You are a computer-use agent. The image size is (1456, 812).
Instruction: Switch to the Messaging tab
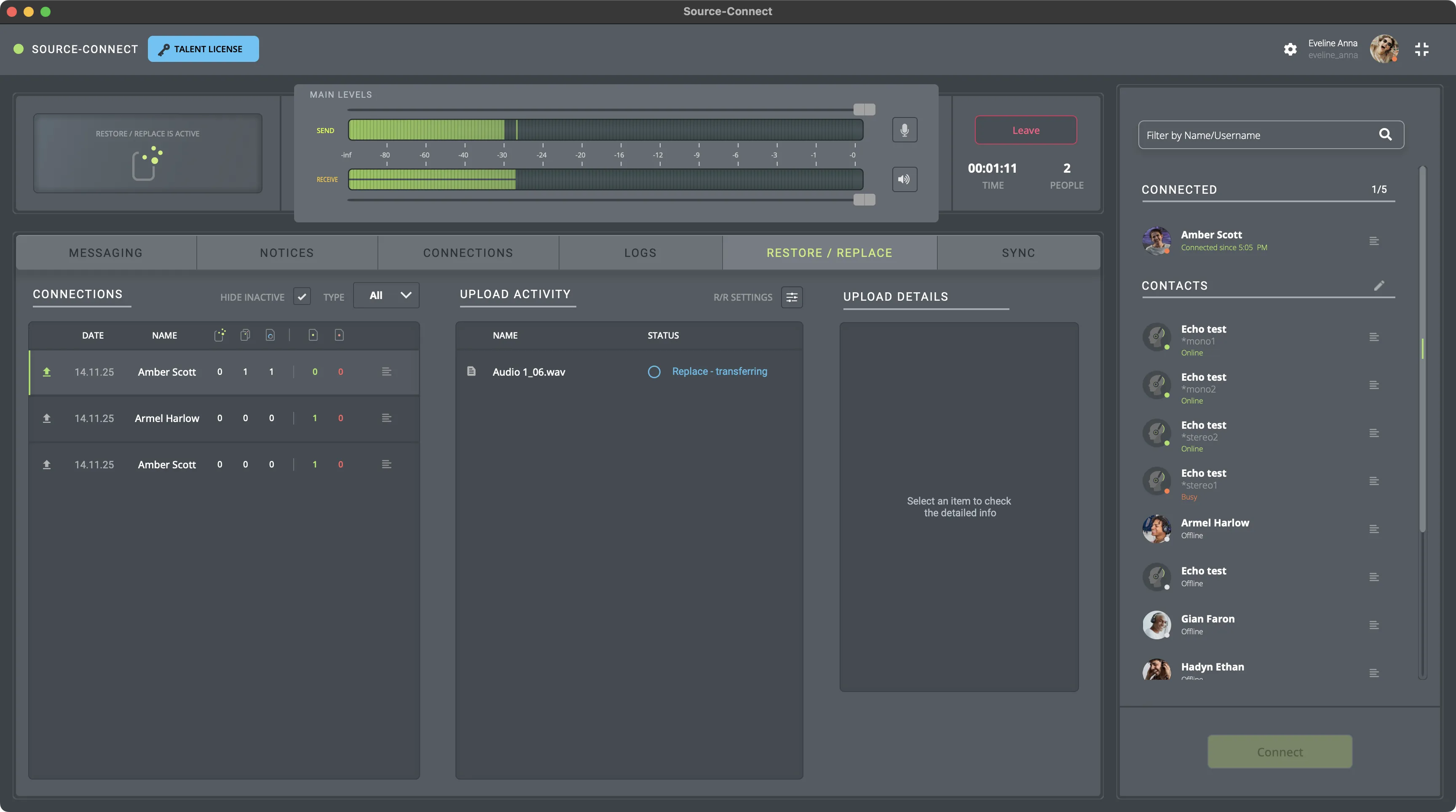point(106,253)
